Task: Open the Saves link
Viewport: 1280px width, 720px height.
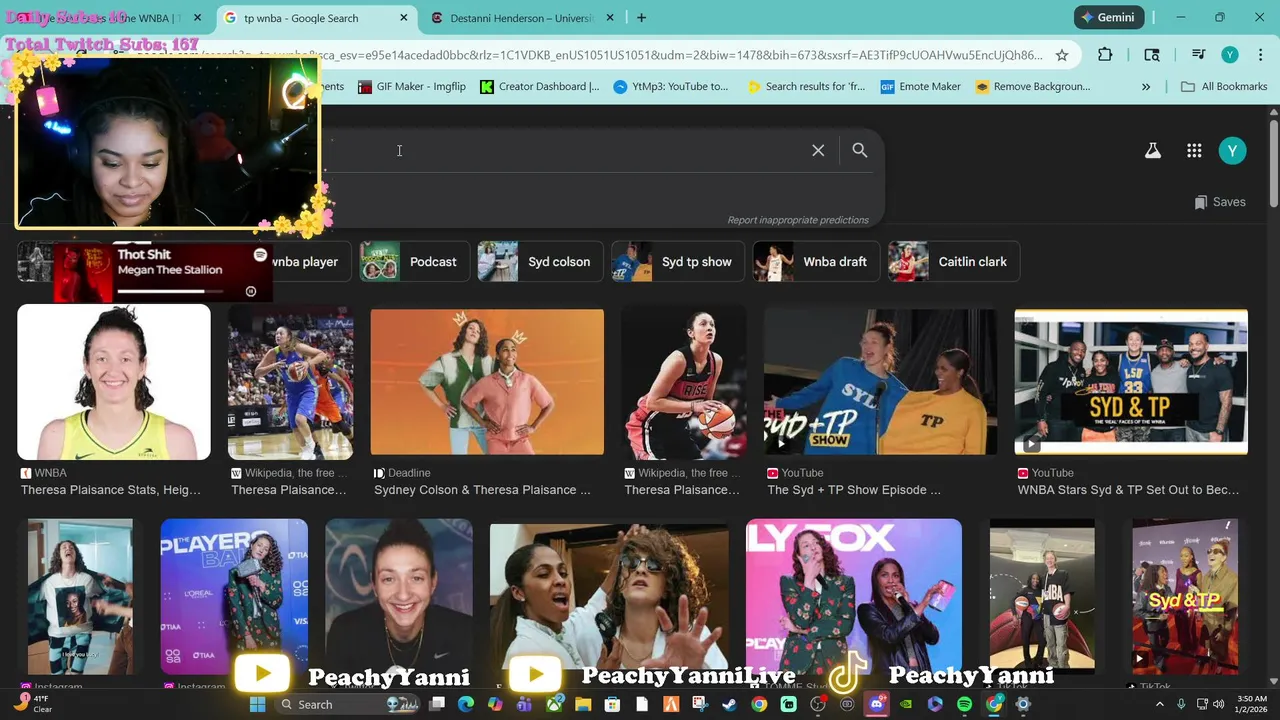Action: tap(1220, 202)
